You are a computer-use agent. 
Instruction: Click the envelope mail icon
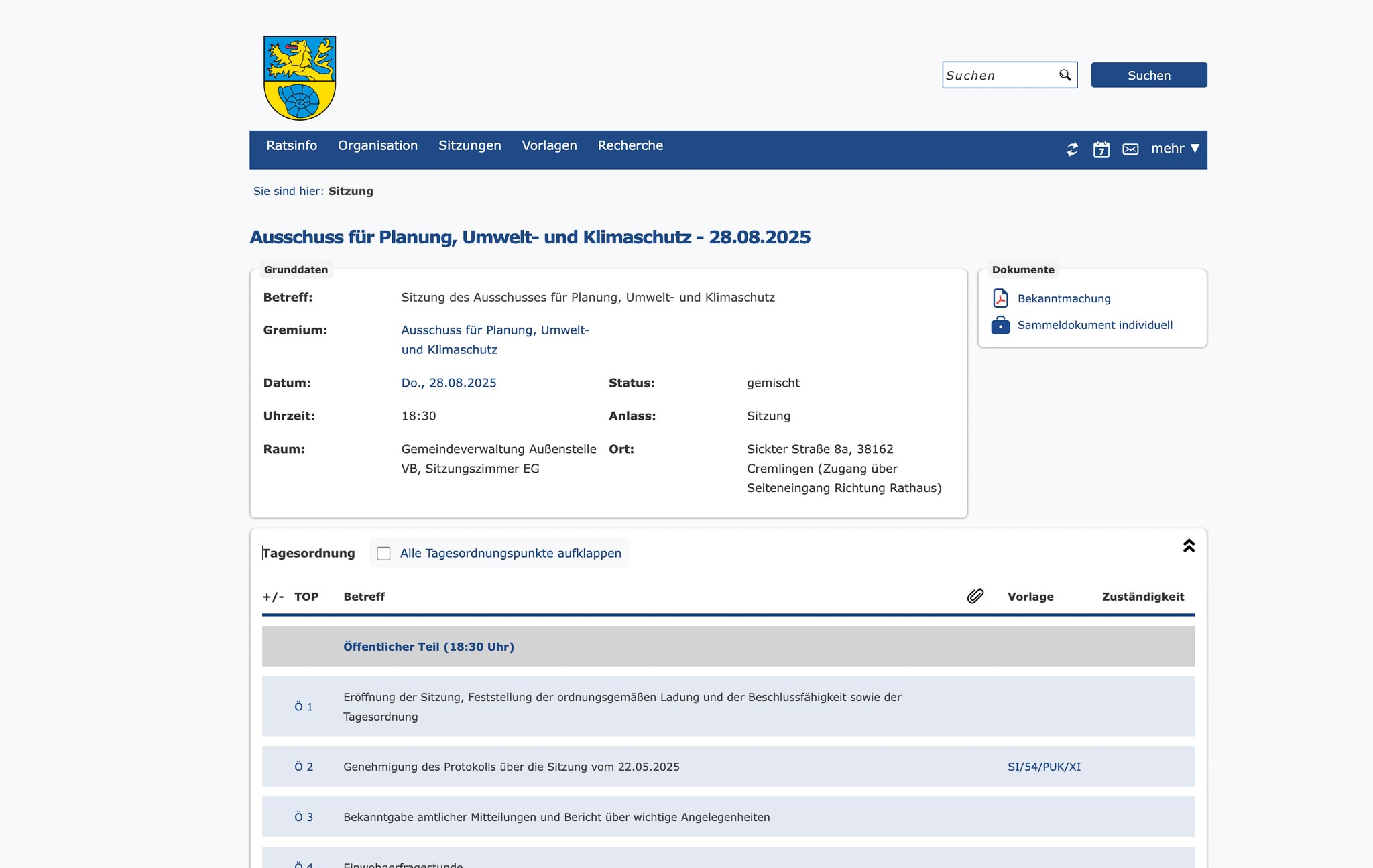1130,149
